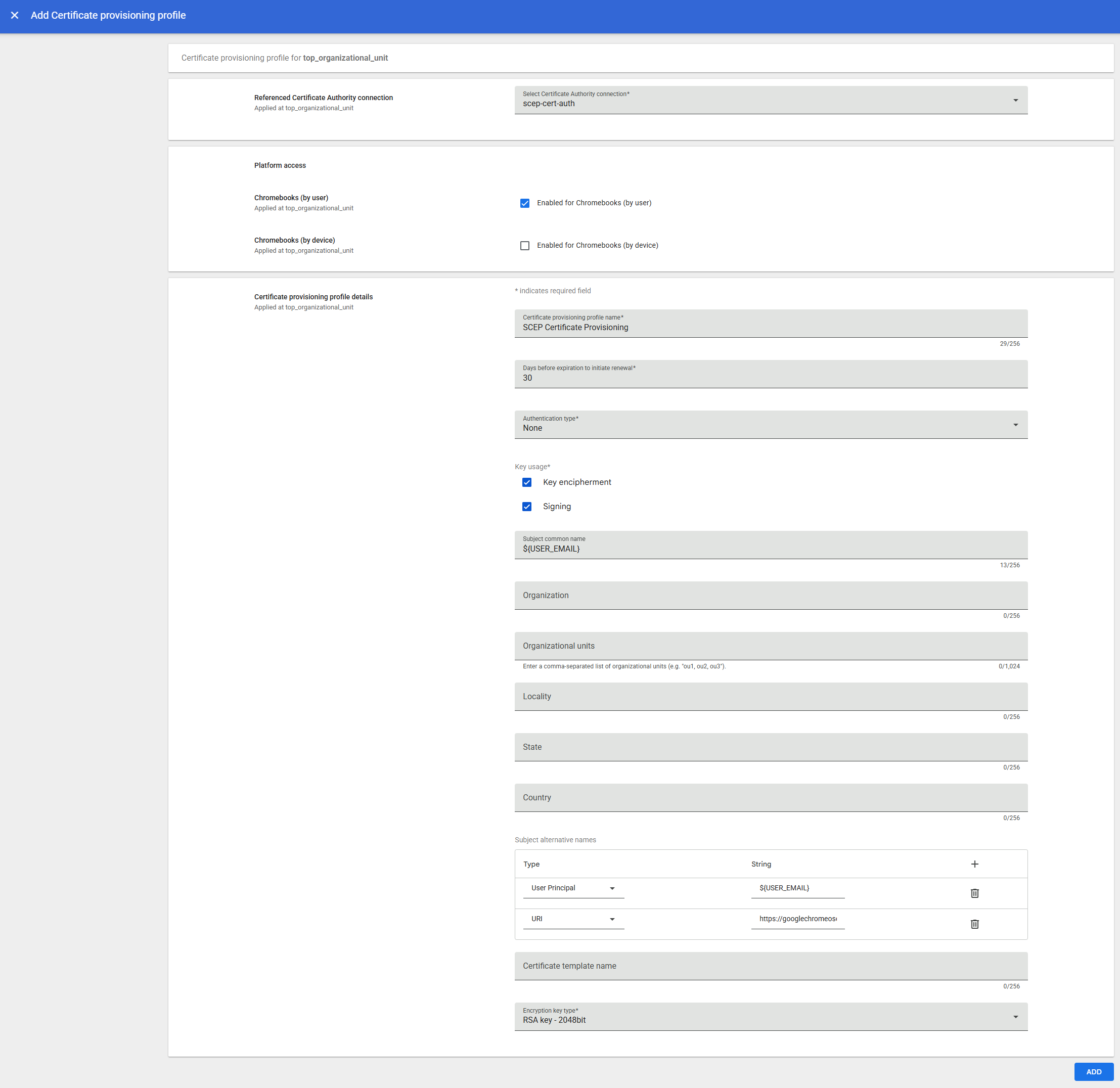Delete the User Principal alternative name row
This screenshot has height=1088, width=1120.
(974, 892)
